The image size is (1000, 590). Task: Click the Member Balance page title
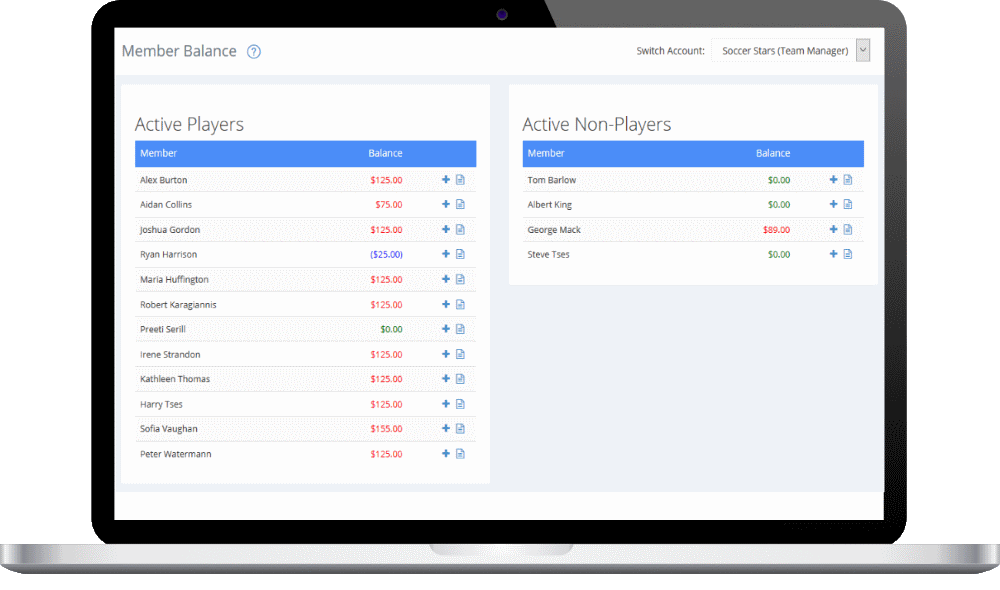179,51
